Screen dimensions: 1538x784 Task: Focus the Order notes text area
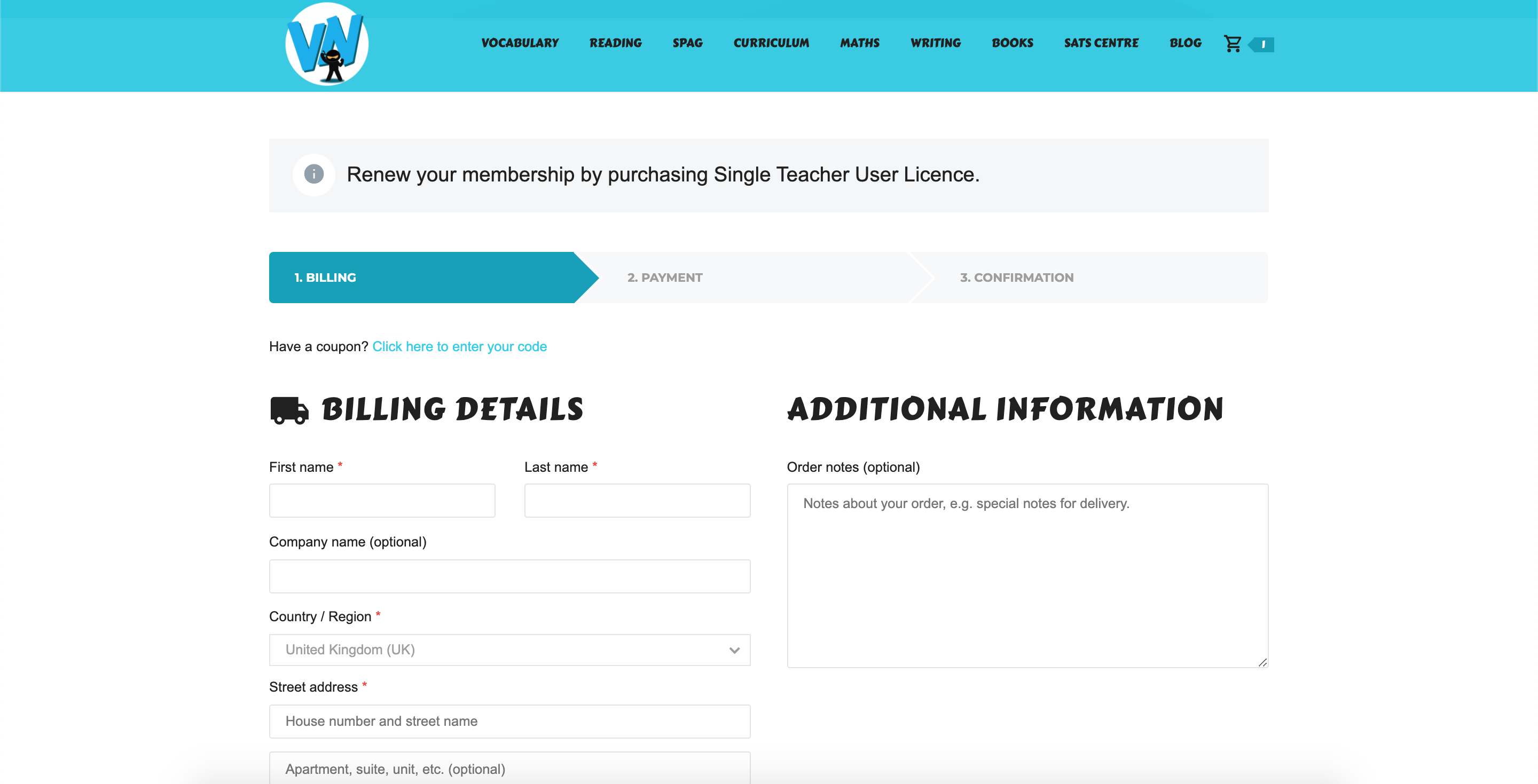click(x=1027, y=576)
